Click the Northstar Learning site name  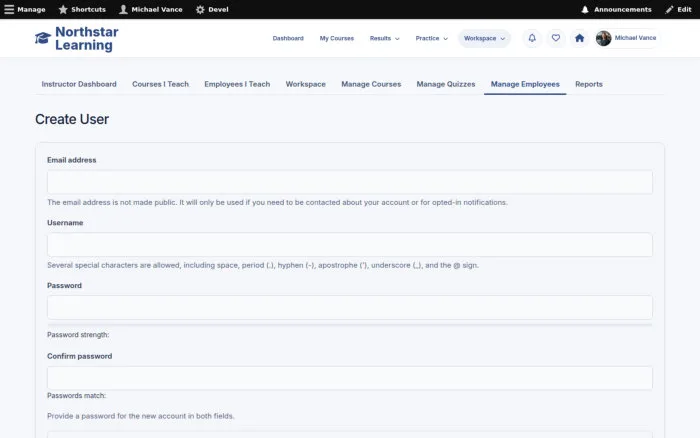[87, 38]
